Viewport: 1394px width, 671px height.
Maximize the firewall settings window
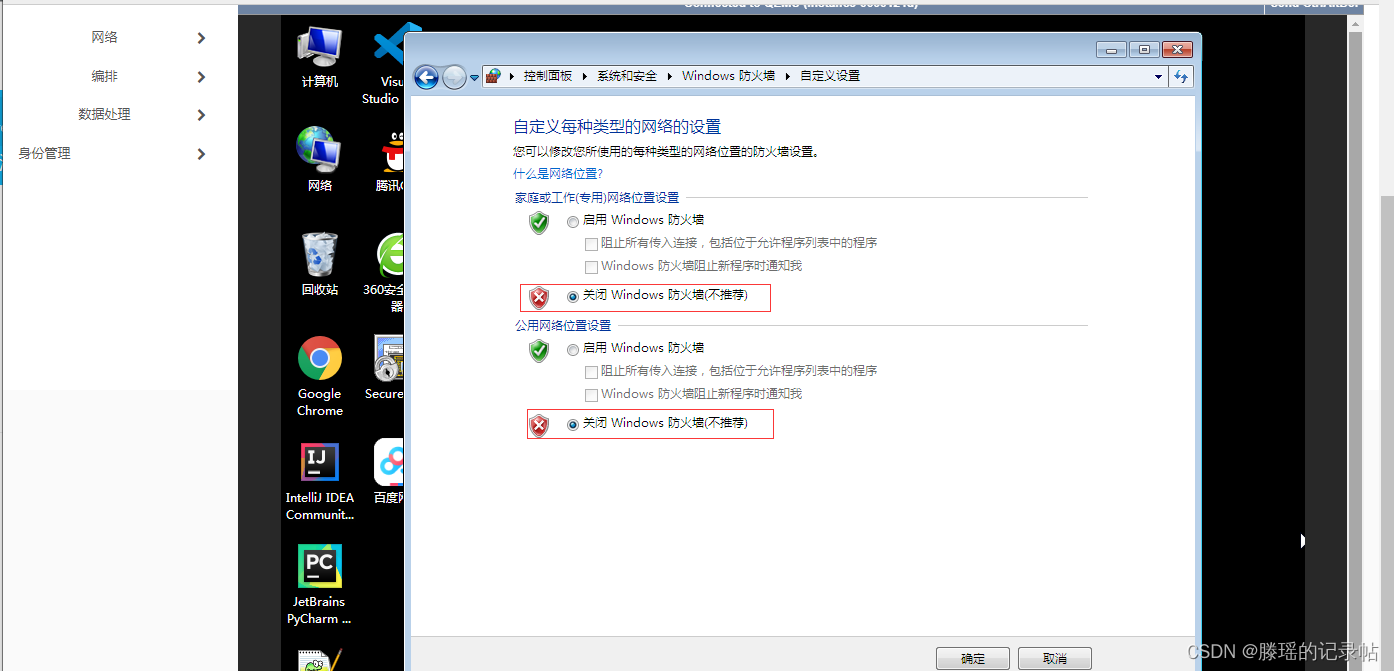(1144, 49)
